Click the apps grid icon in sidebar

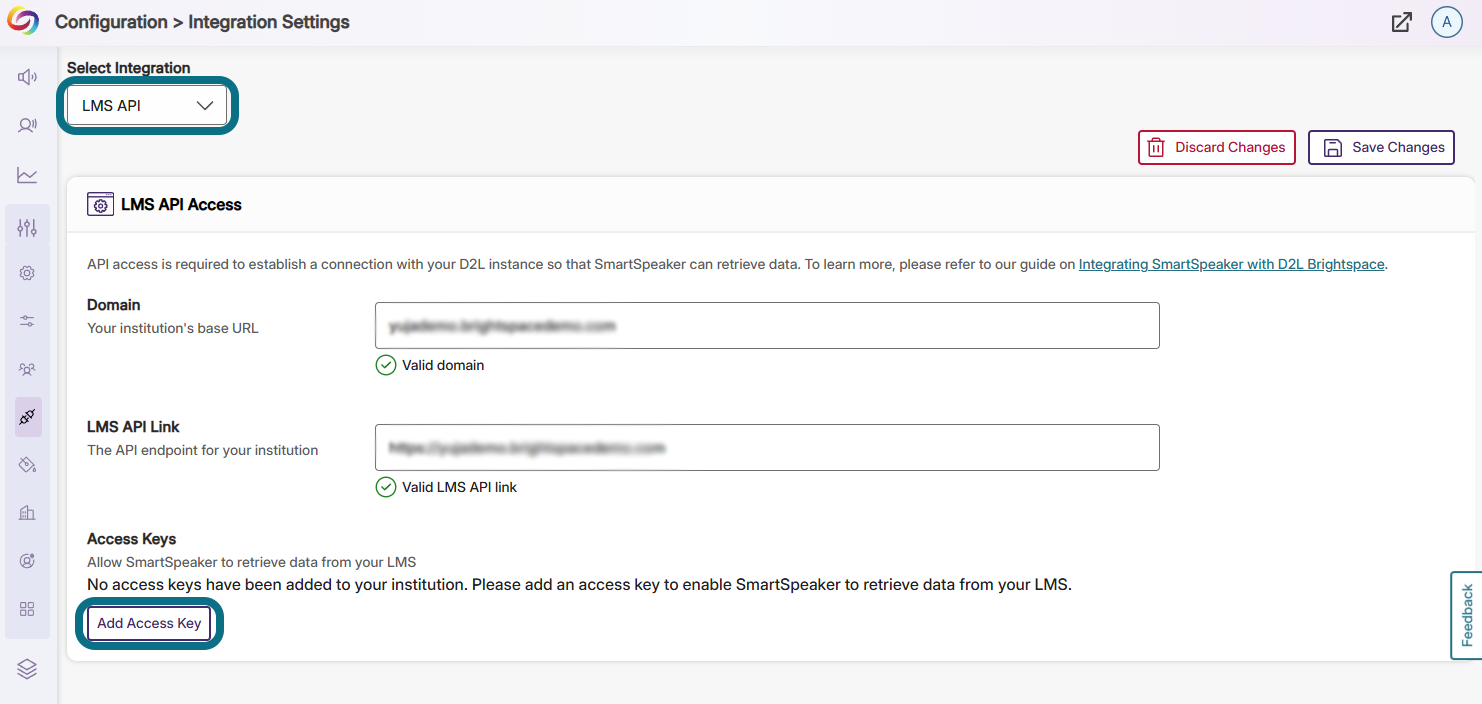27,608
